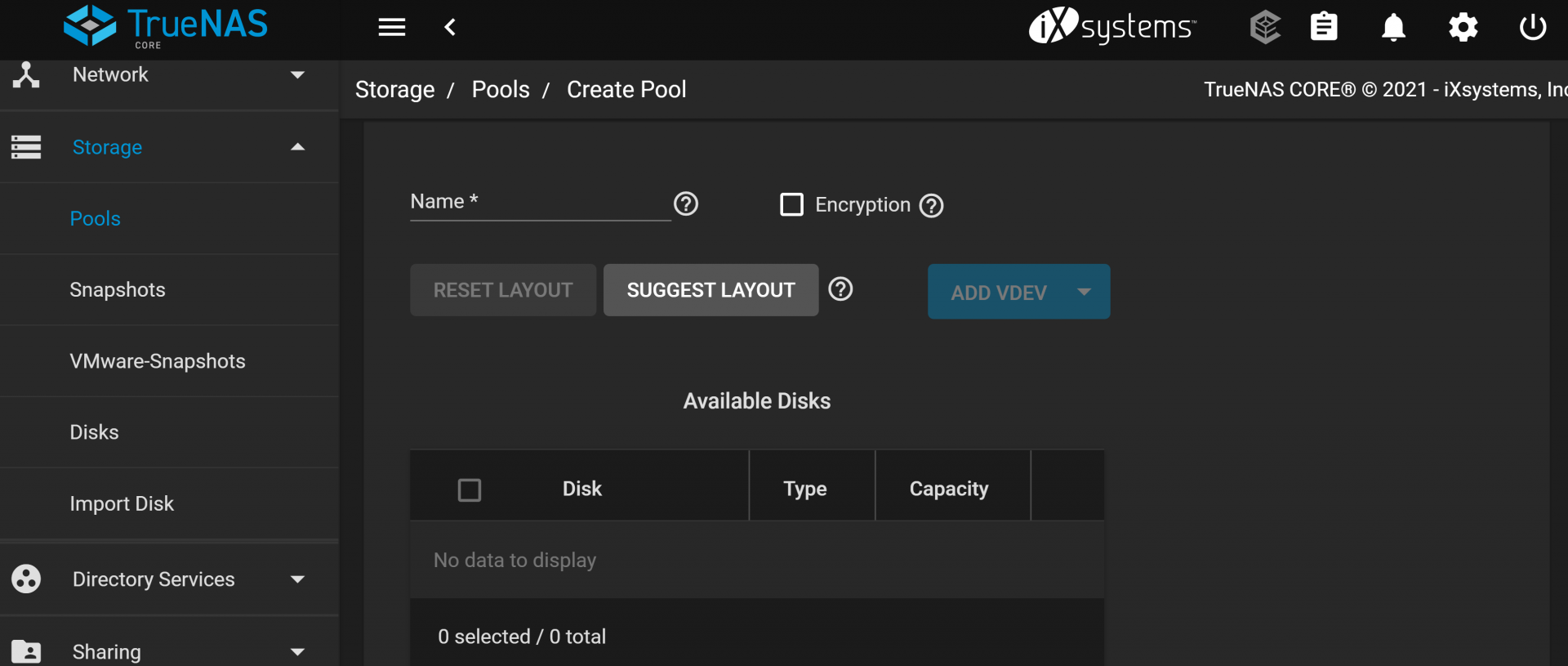The width and height of the screenshot is (1568, 666).
Task: Open the VMware-Snapshots submenu item
Action: tap(170, 361)
